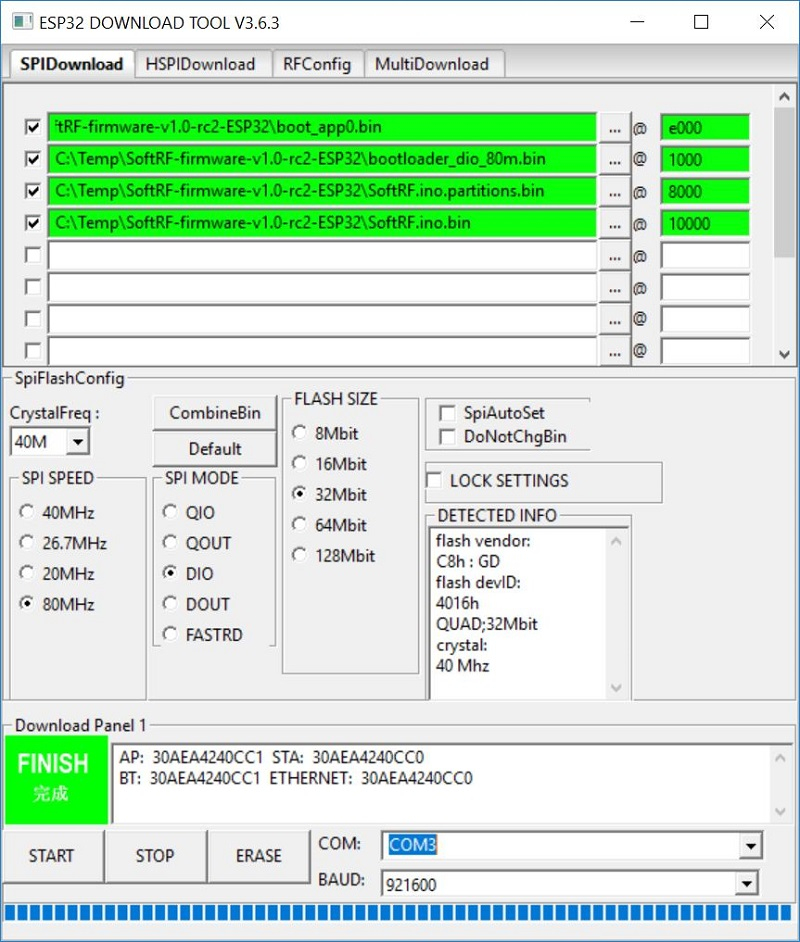This screenshot has width=800, height=942.
Task: Click the COM3 port field
Action: pyautogui.click(x=562, y=846)
